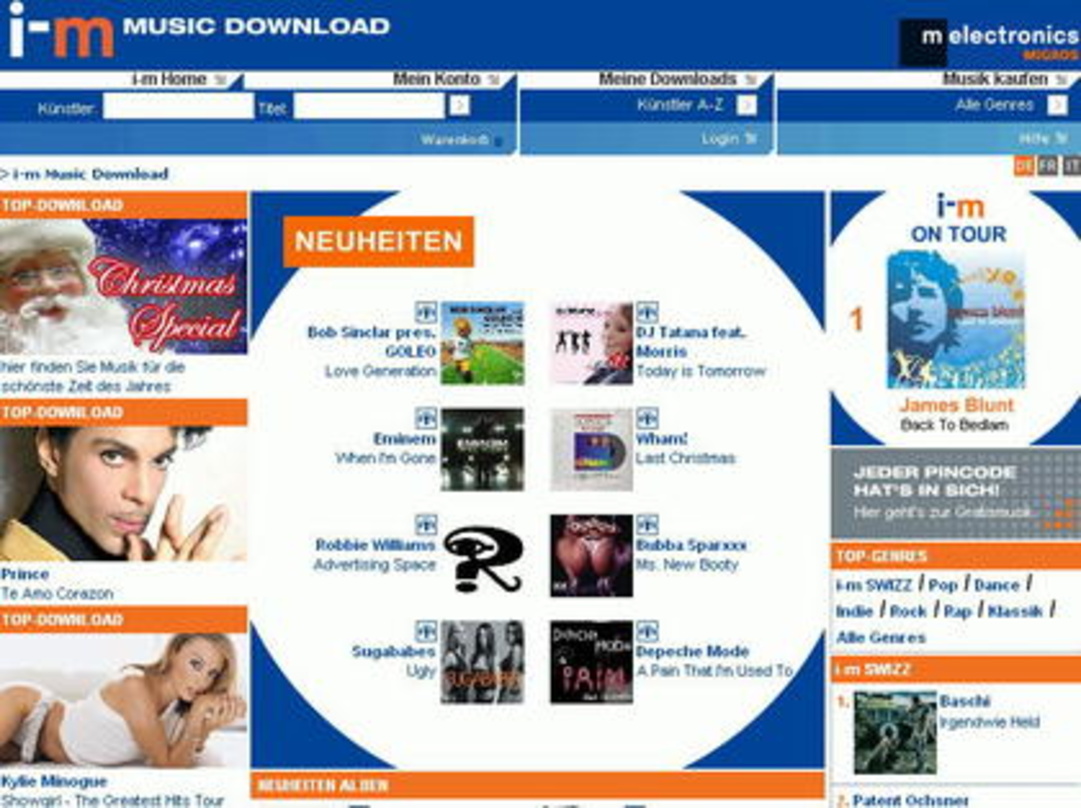Focus the Künstler search field

click(179, 107)
